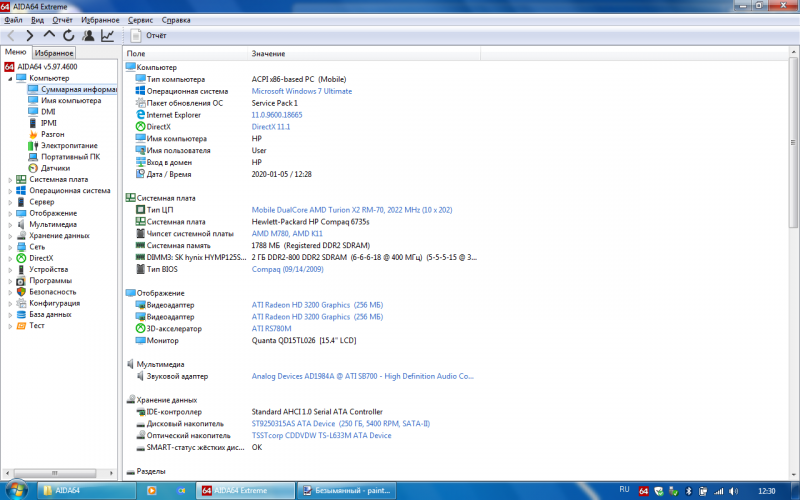Viewport: 800px width, 500px height.
Task: Click the volume speaker tray icon
Action: 733,491
